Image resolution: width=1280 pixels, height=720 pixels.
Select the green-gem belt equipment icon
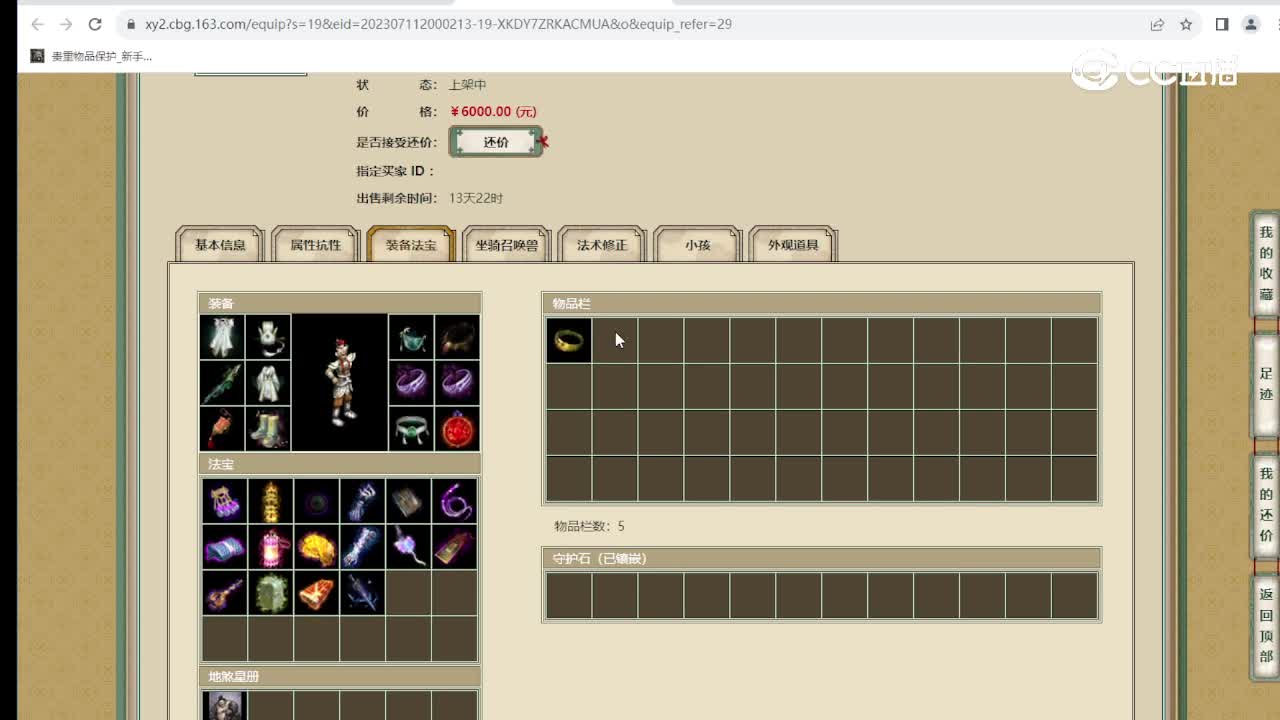coord(411,429)
